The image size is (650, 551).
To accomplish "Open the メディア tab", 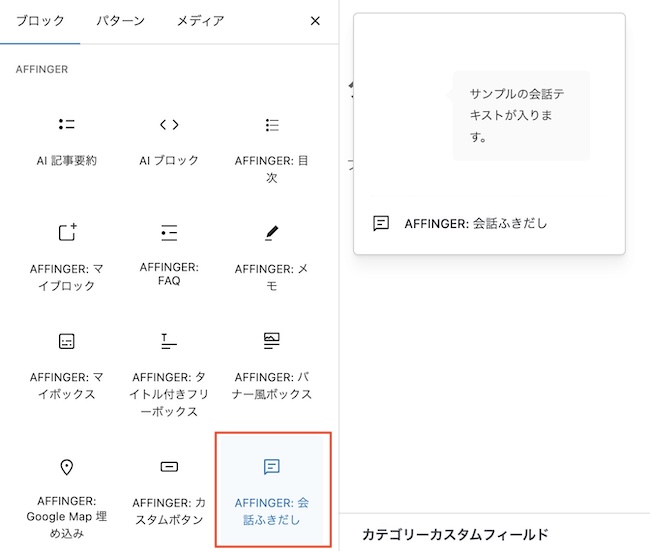I will pyautogui.click(x=201, y=21).
